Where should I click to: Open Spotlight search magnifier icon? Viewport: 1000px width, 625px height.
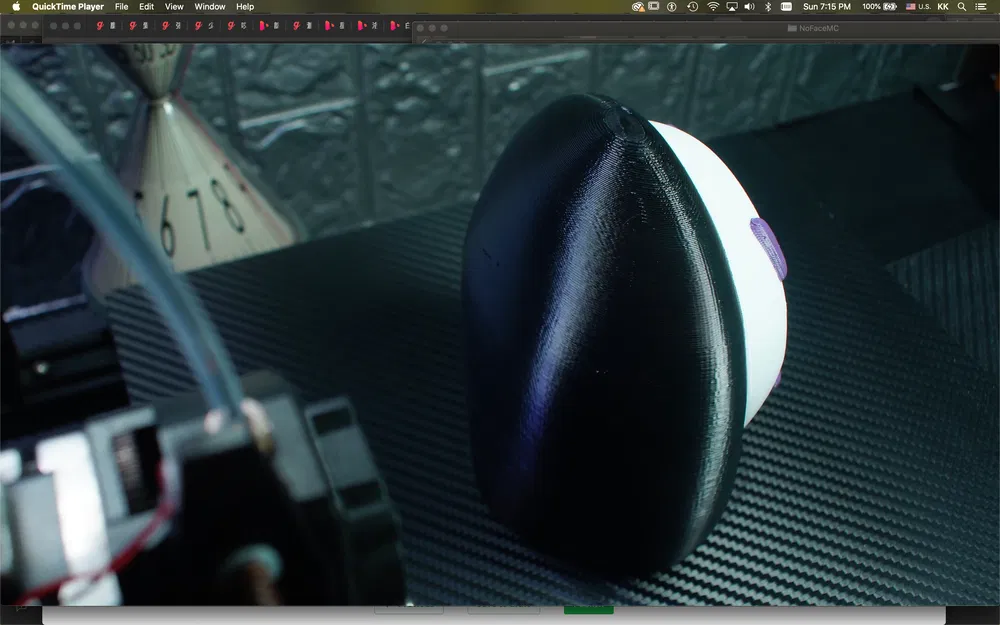pos(962,6)
